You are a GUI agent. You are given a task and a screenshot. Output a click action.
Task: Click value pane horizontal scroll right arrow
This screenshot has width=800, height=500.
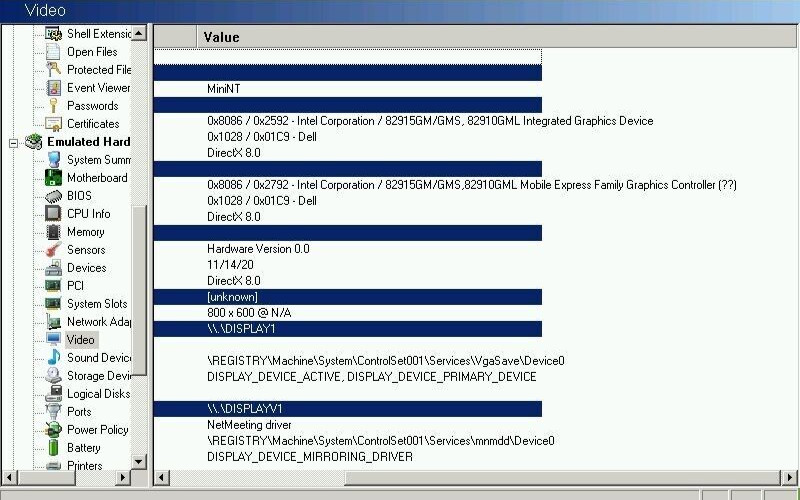(x=789, y=478)
